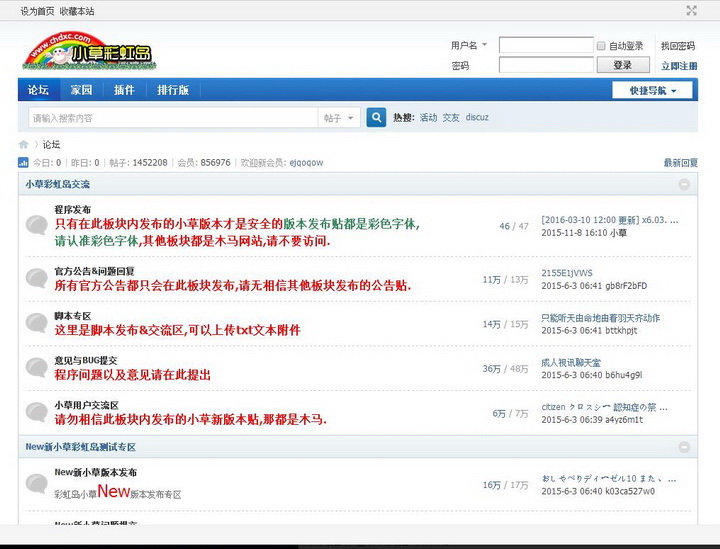
Task: Open the 帖子 search type dropdown
Action: pyautogui.click(x=339, y=118)
